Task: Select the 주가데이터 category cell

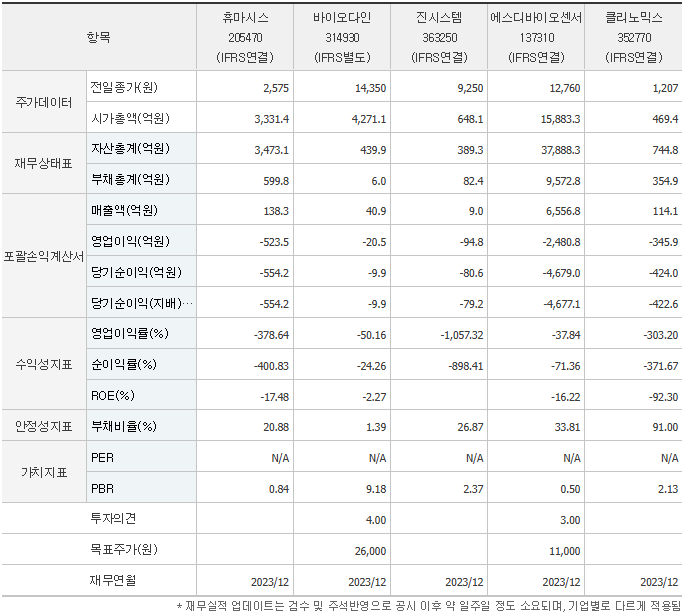Action: (44, 102)
